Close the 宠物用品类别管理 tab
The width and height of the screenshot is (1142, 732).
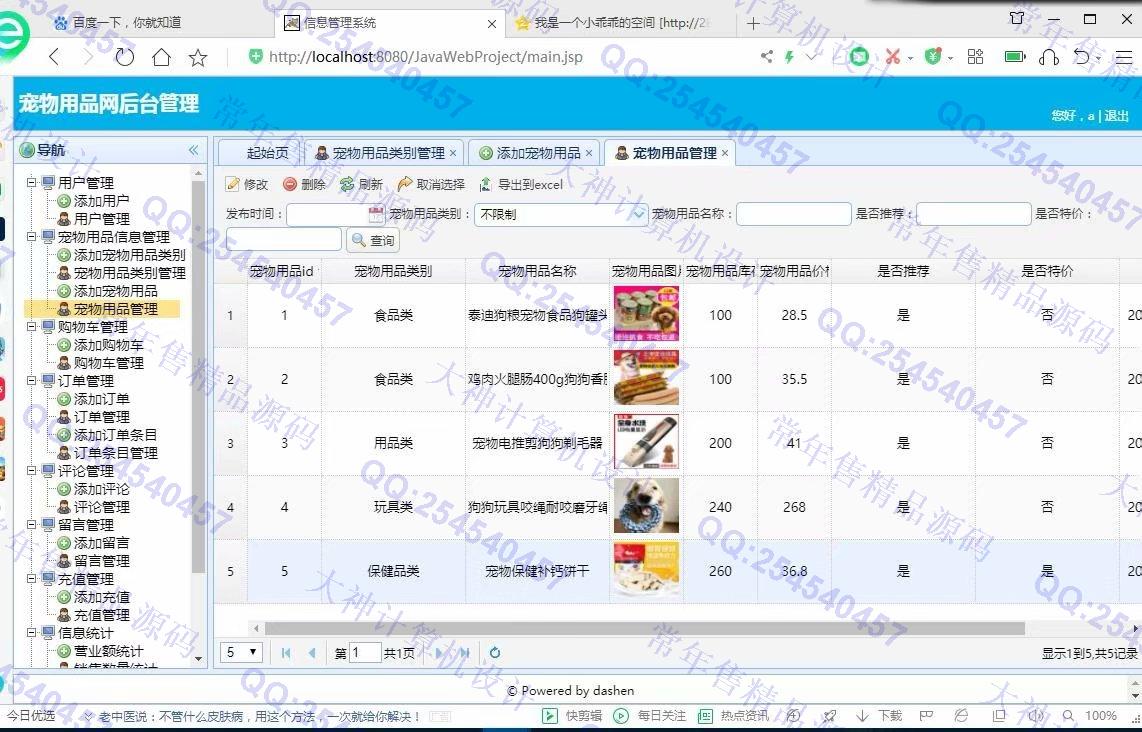pyautogui.click(x=453, y=153)
